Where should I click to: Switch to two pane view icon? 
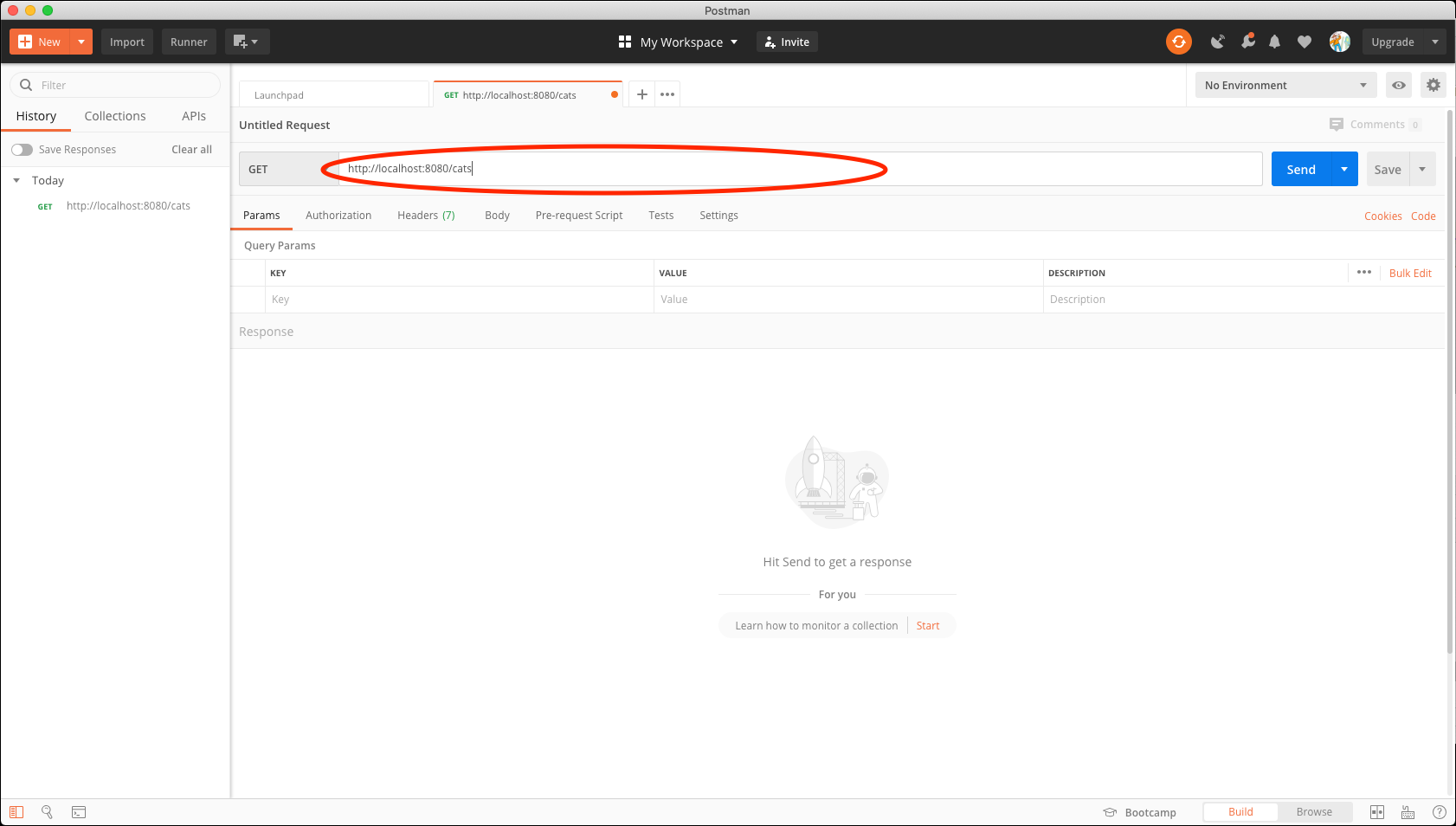click(1377, 812)
